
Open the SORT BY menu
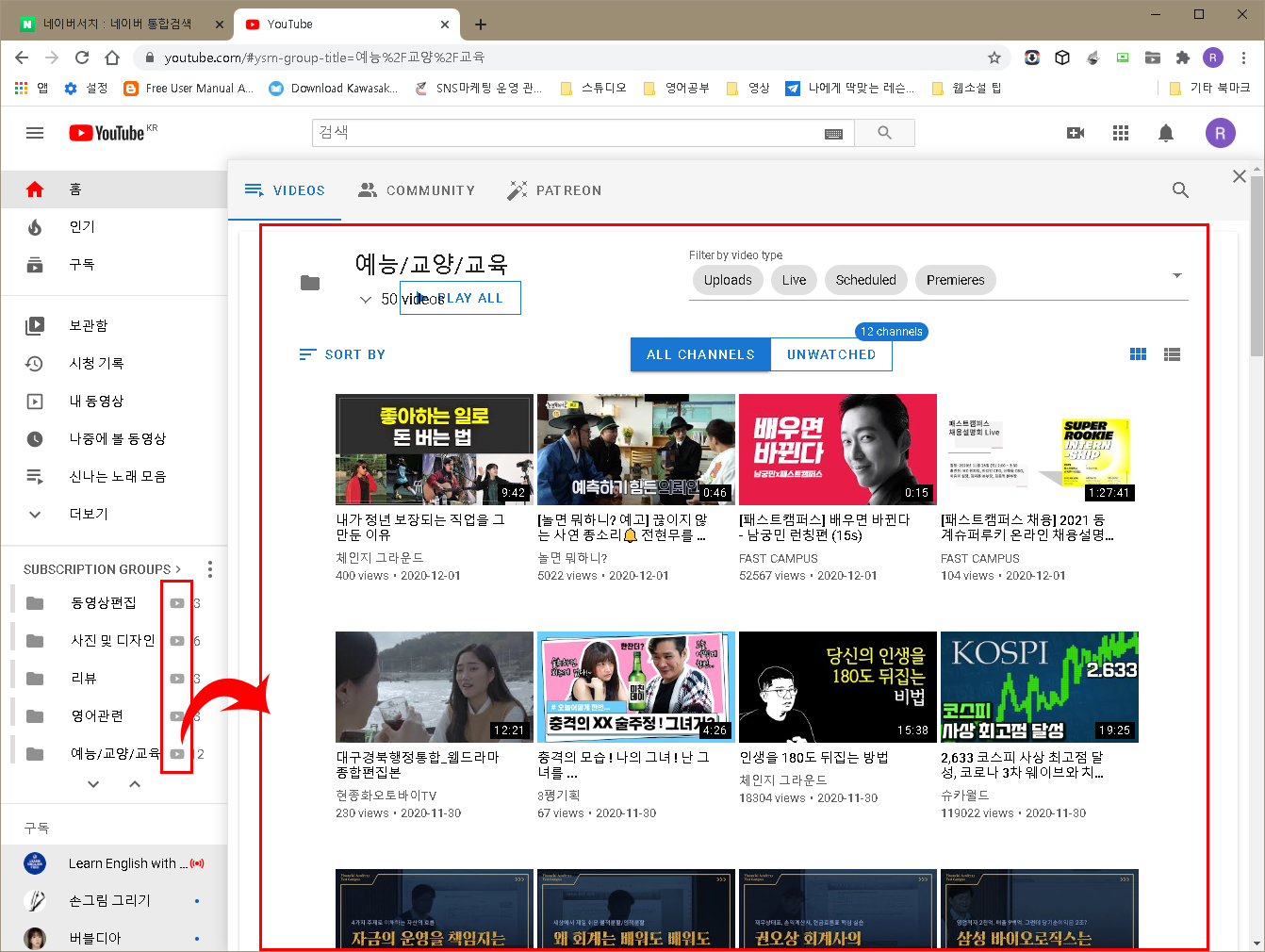[x=342, y=354]
